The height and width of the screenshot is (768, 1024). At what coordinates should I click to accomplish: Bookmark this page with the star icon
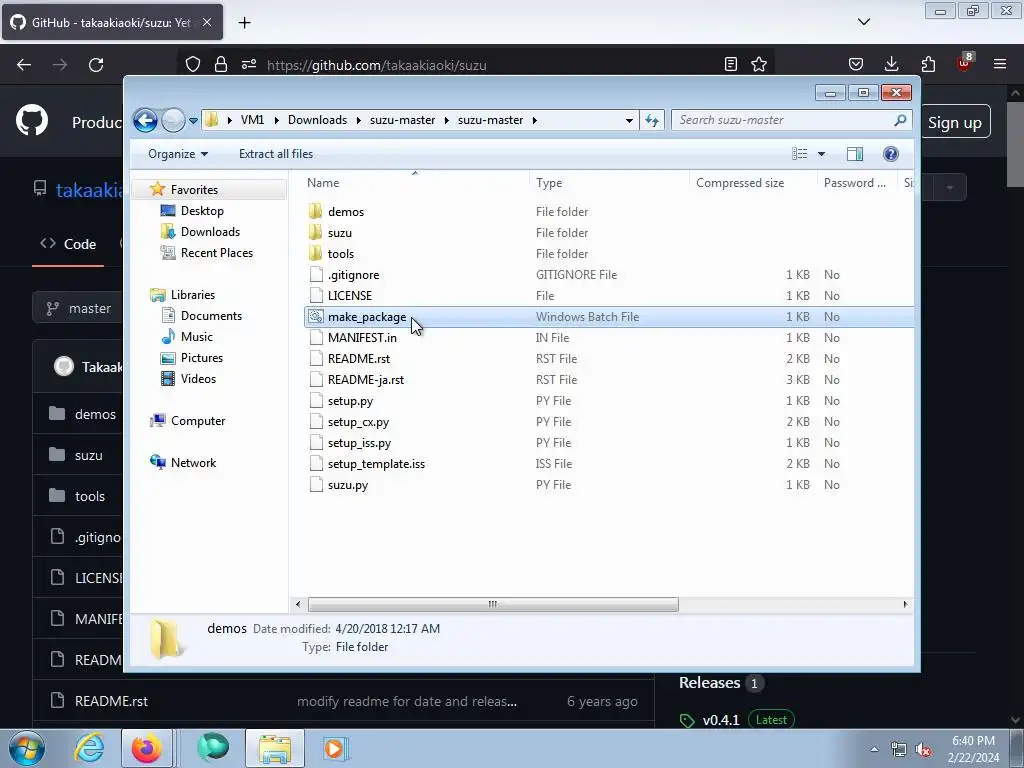click(759, 65)
